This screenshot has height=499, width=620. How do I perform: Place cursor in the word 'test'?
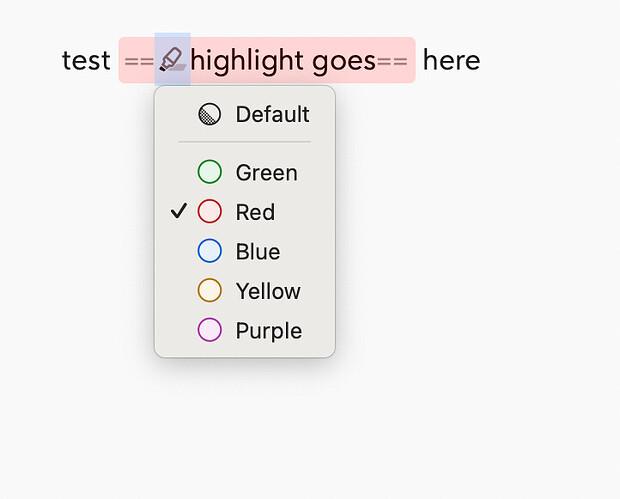pos(86,60)
